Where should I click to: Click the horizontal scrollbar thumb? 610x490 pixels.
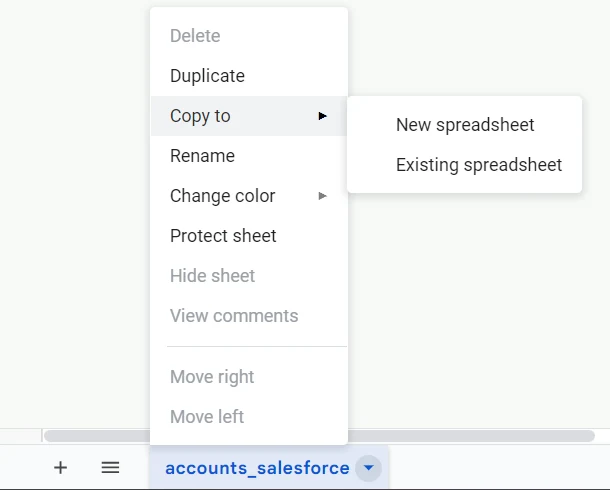tap(471, 436)
